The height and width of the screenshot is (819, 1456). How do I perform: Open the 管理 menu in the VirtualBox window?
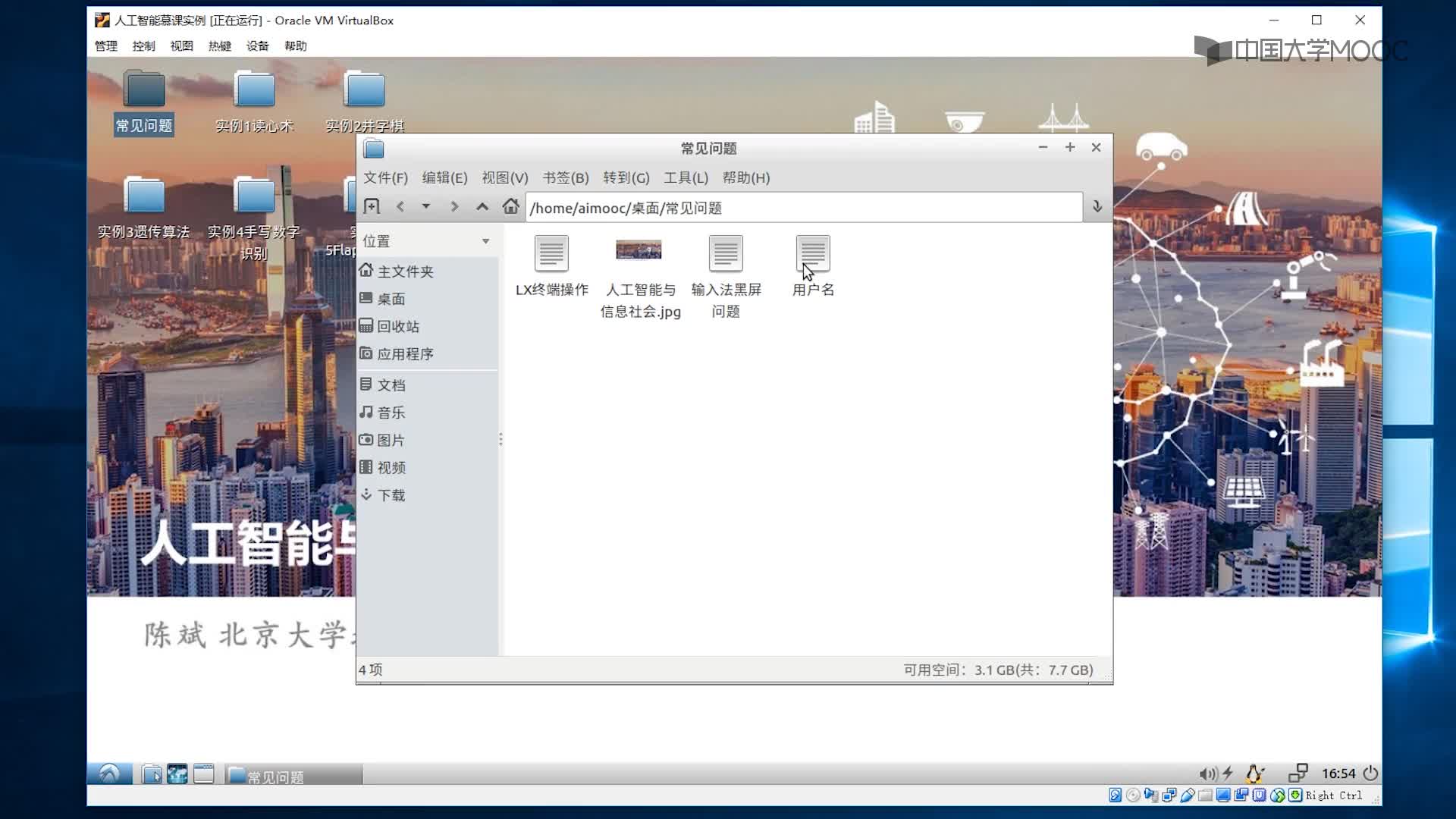click(x=105, y=45)
